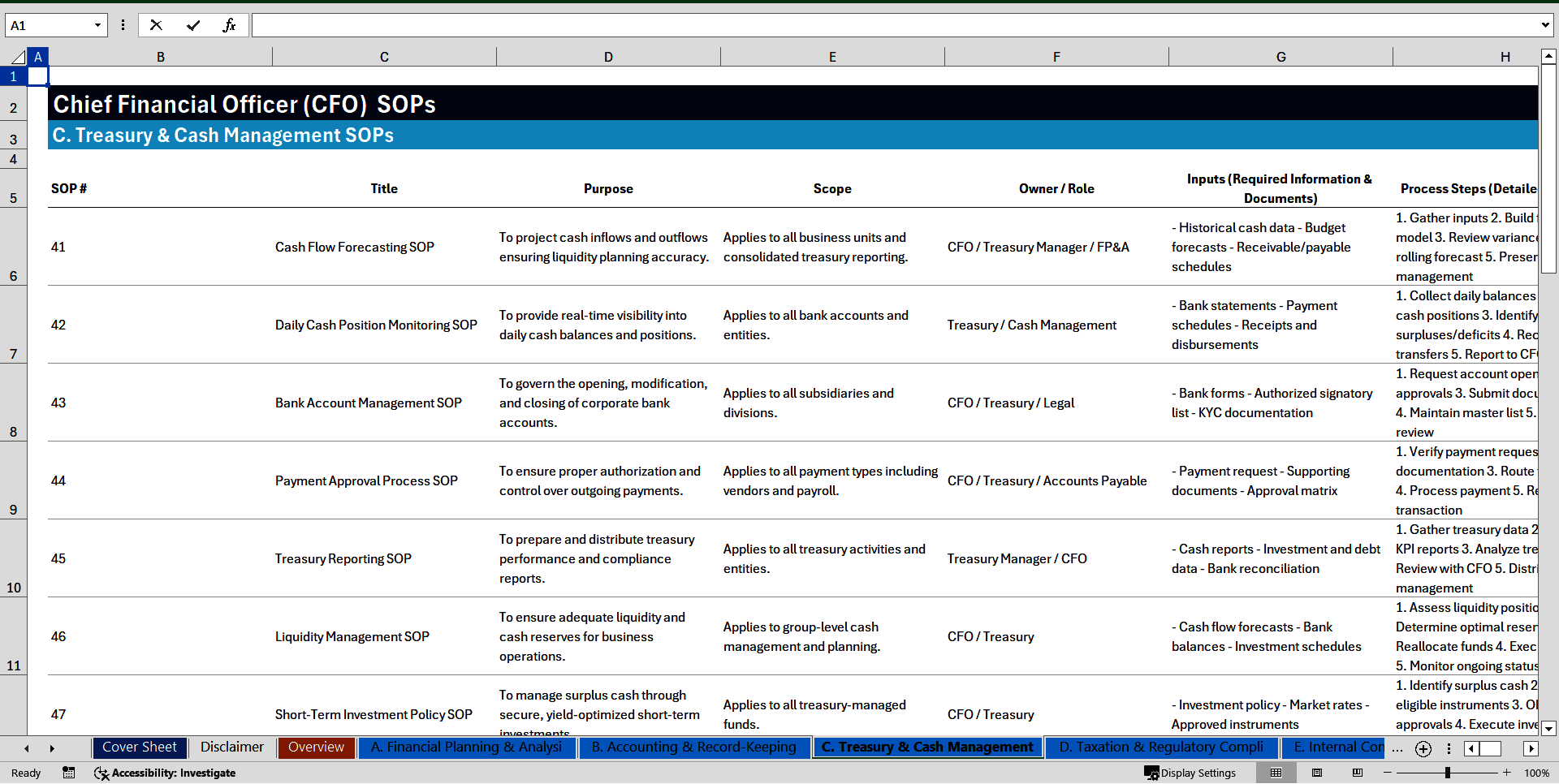Switch to Page Break Preview
Screen dimensions: 1559x784
click(1358, 773)
